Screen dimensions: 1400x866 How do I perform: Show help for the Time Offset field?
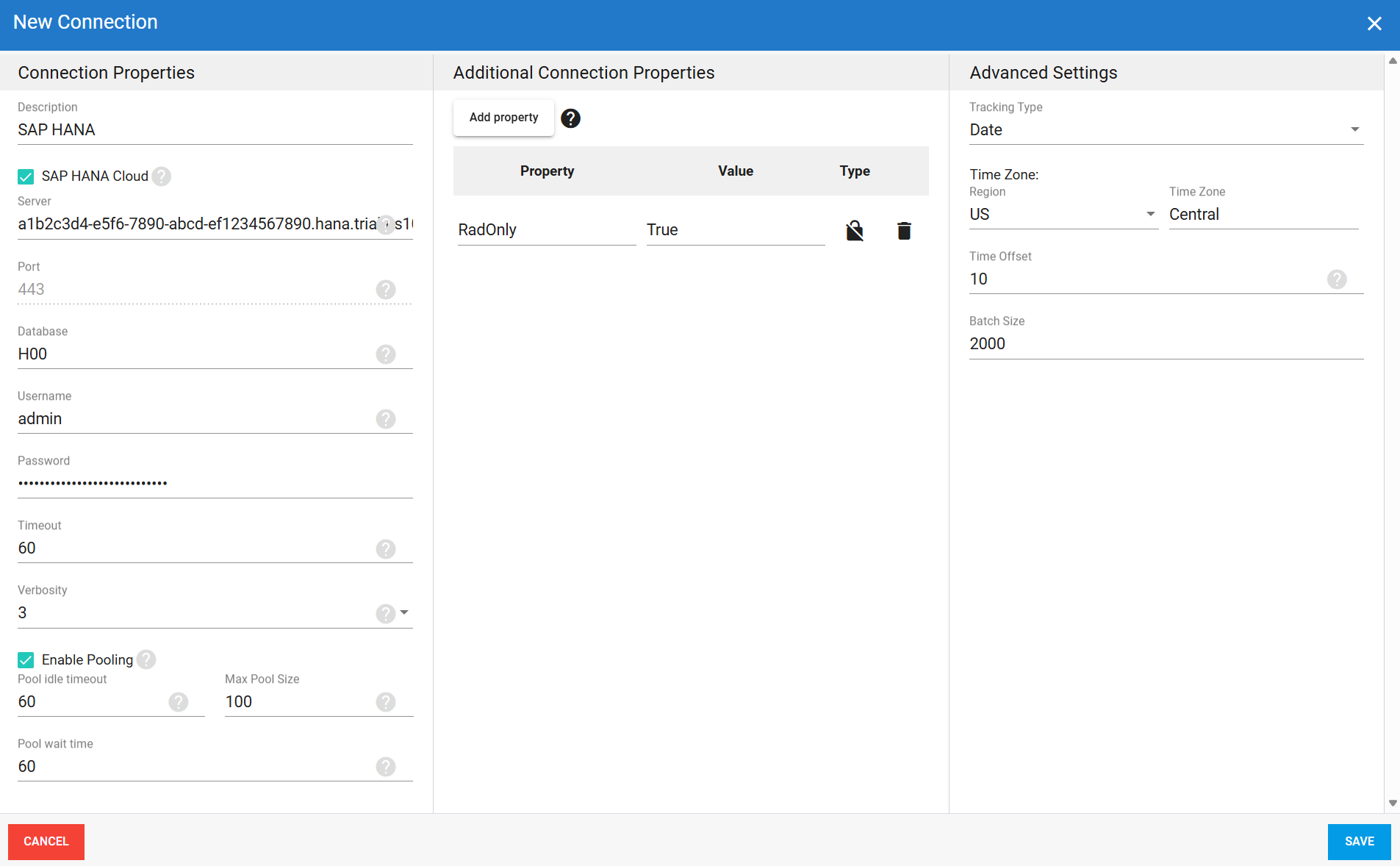click(1337, 279)
